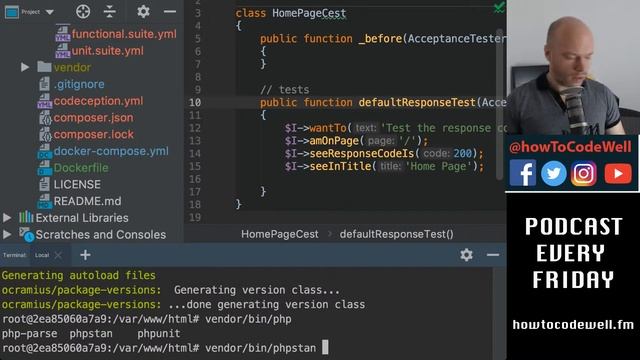Open docker-compose.yml file
The image size is (640, 360).
pos(111,151)
